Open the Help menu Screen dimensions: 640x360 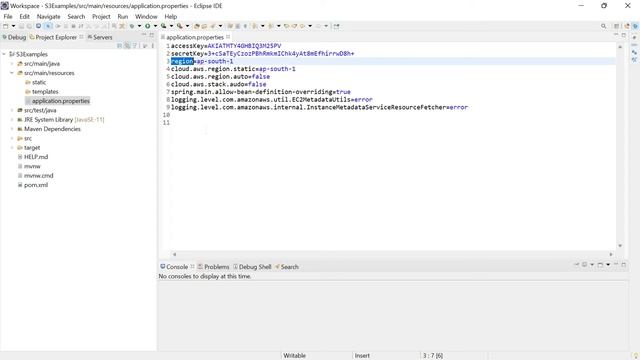[x=171, y=16]
